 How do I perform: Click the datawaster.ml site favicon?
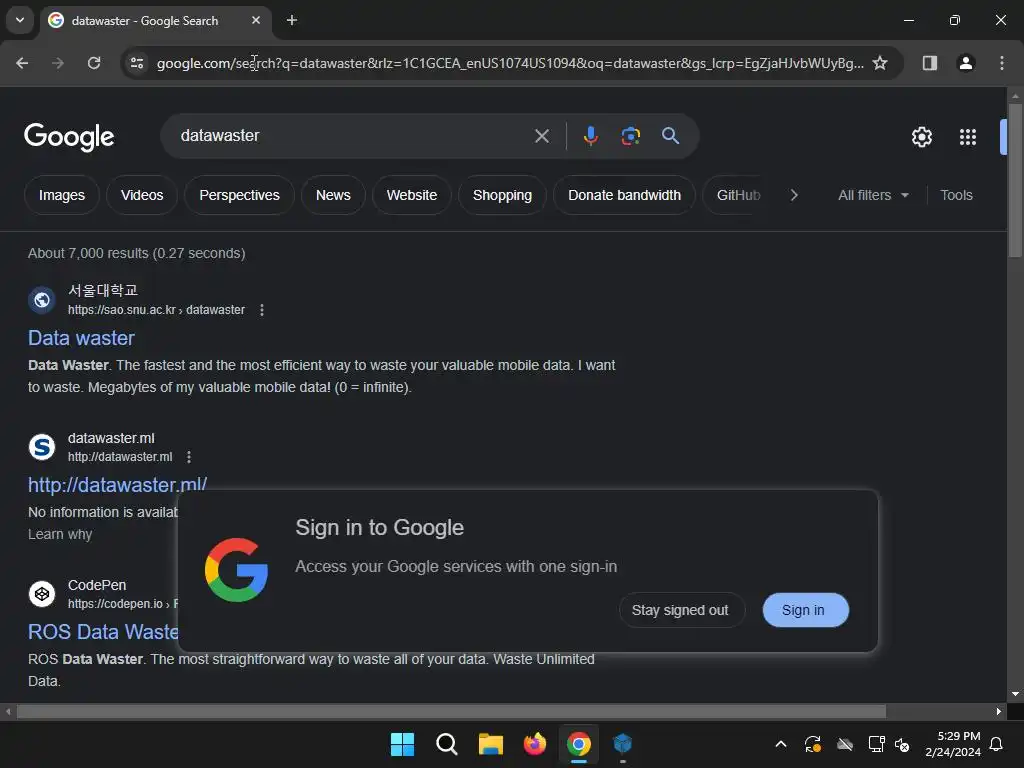(42, 447)
